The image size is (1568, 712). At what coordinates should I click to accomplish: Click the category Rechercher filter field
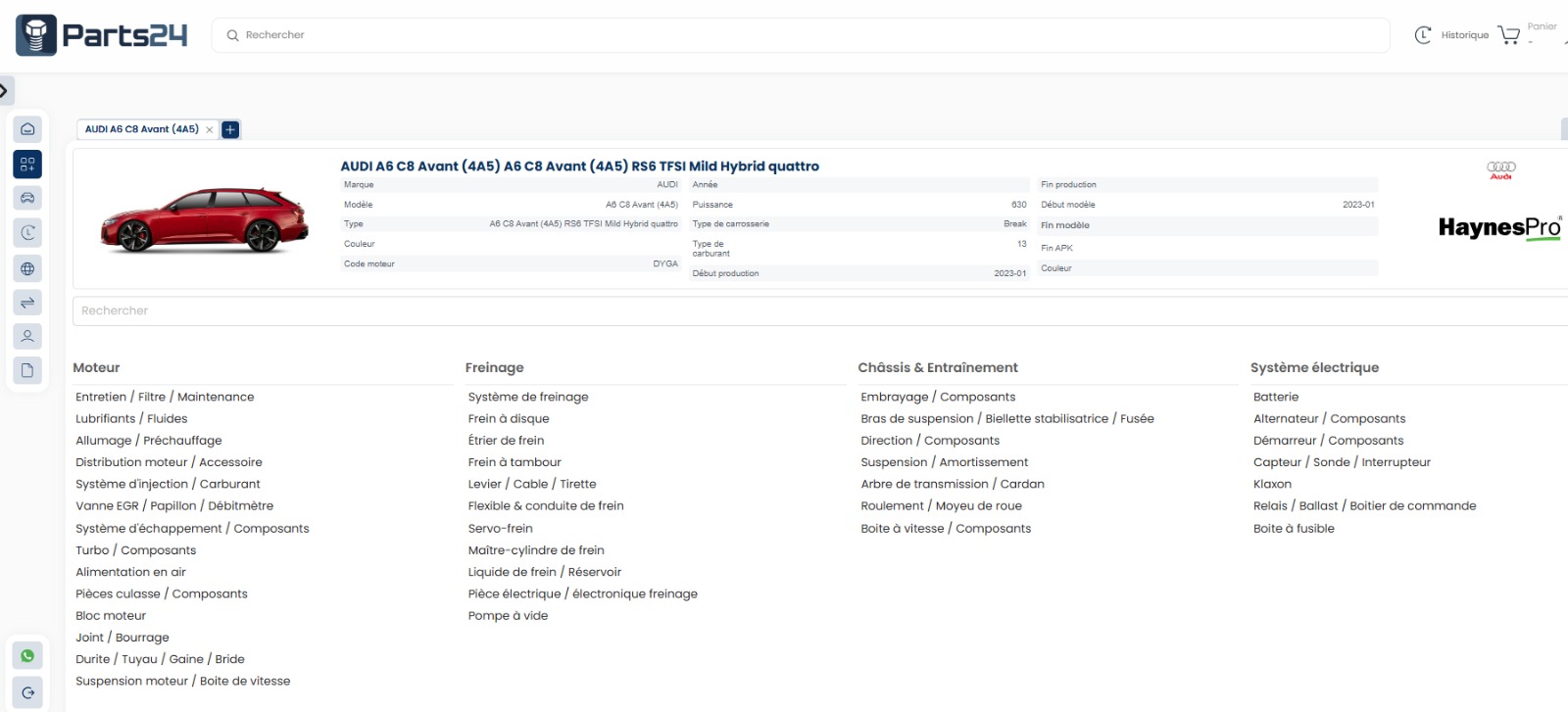click(820, 311)
